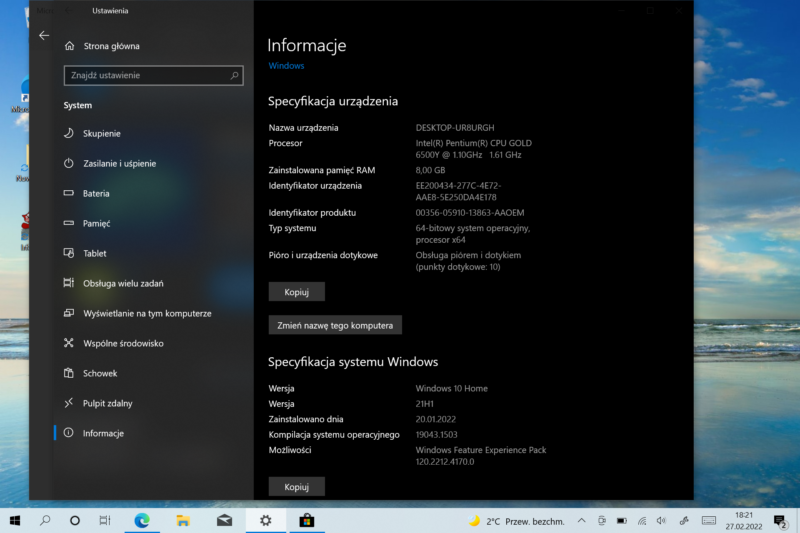Open Skupienie focus assist settings

point(101,133)
